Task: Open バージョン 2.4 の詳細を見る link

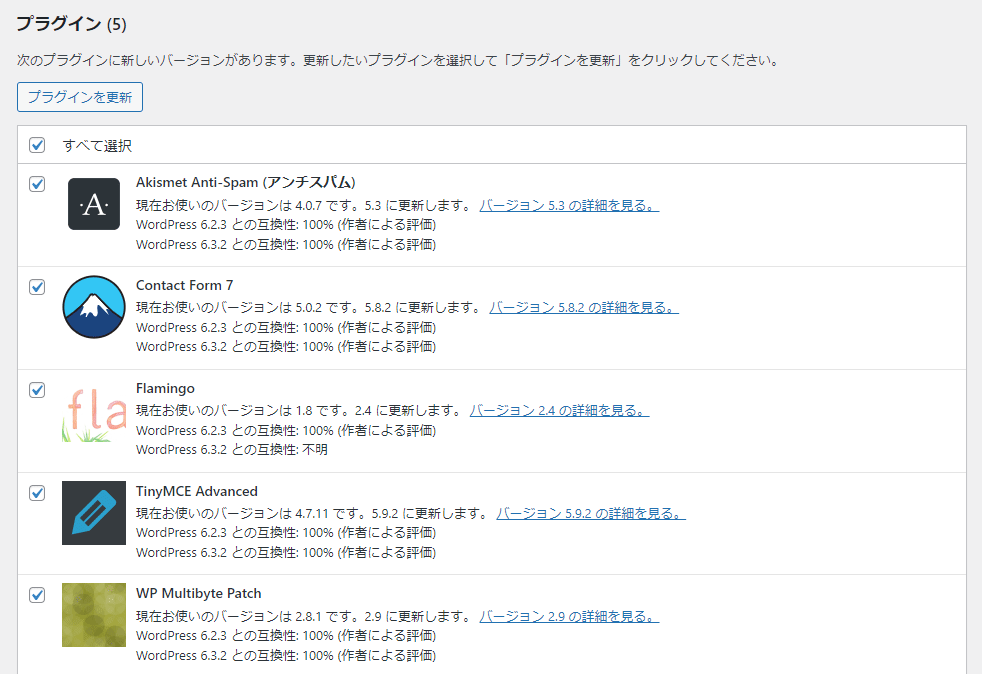Action: tap(559, 410)
